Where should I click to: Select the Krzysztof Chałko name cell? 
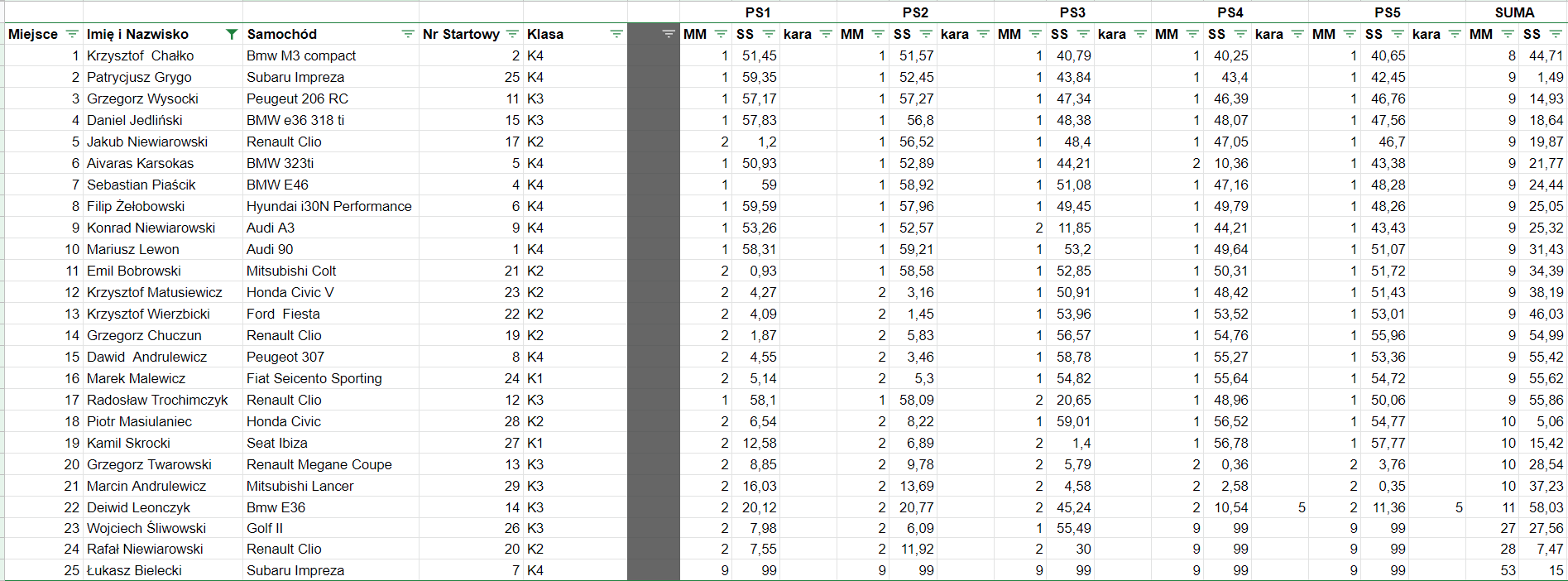click(x=141, y=55)
